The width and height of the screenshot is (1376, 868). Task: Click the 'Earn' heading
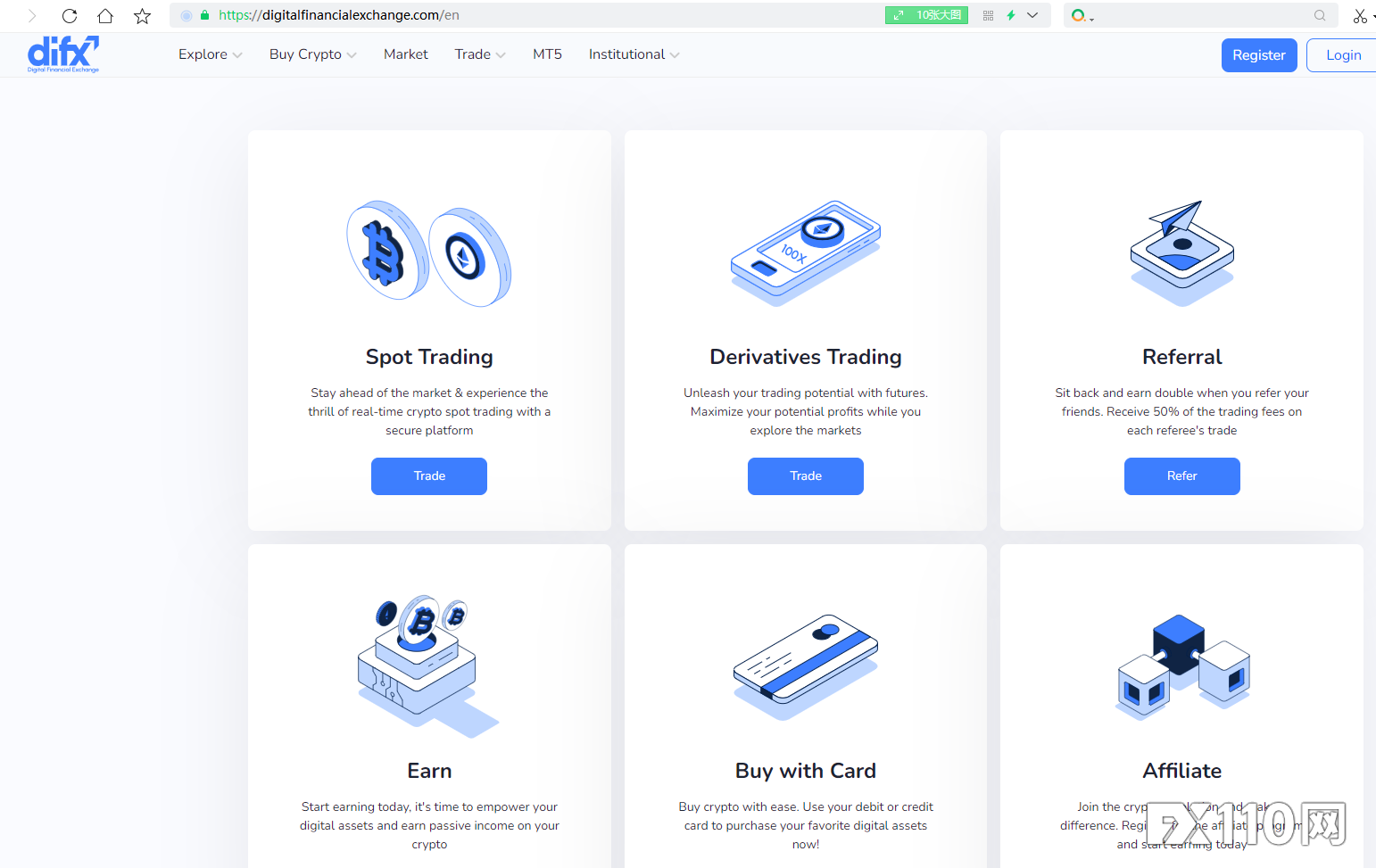(429, 771)
